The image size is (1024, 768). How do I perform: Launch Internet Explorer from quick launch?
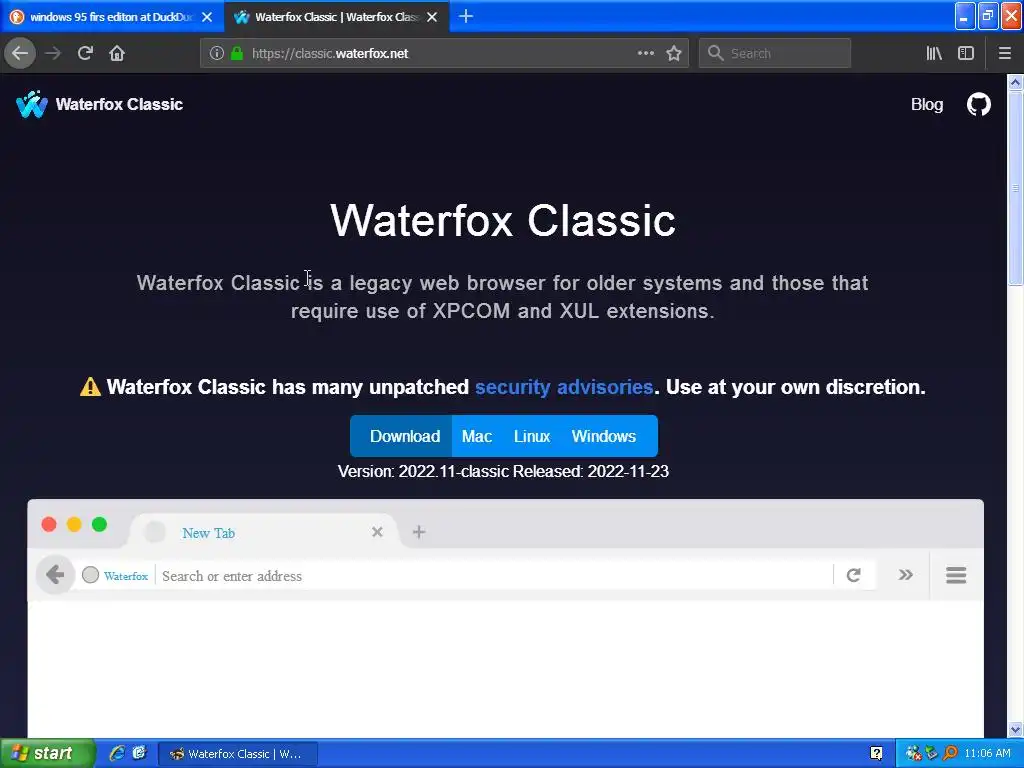coord(117,754)
